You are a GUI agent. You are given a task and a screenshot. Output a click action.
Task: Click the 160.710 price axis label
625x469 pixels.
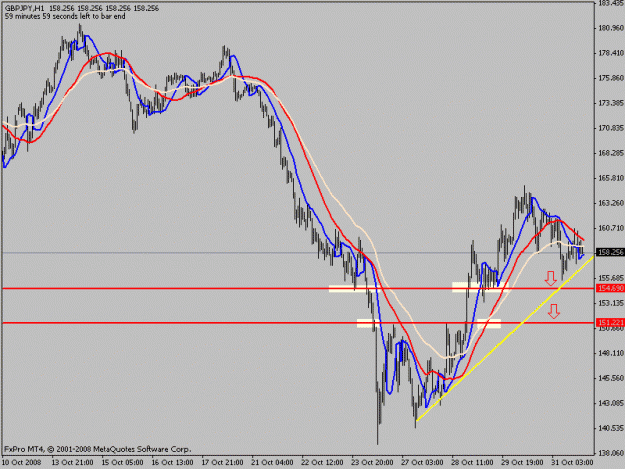point(611,228)
